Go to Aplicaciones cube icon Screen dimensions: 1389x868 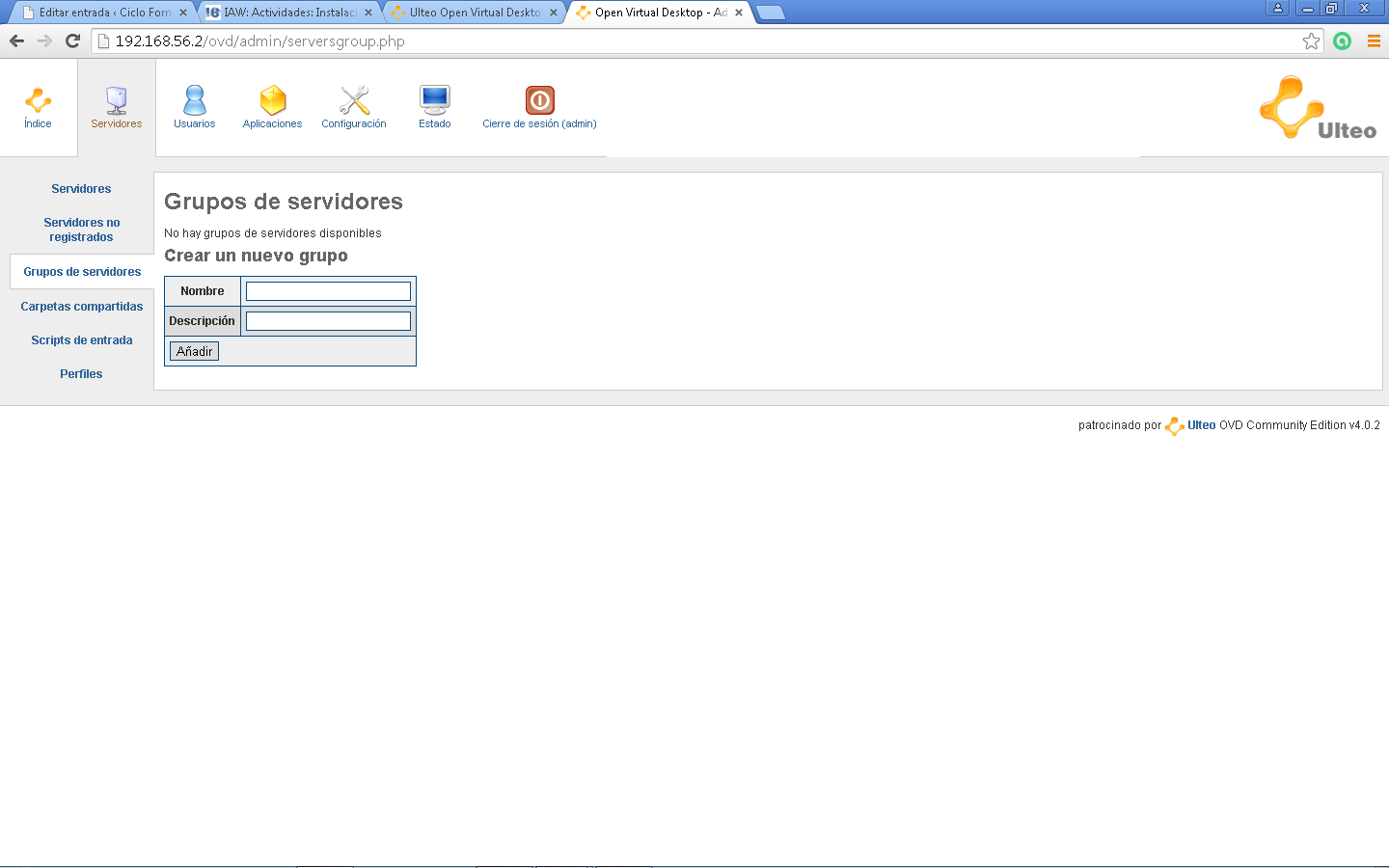[272, 100]
